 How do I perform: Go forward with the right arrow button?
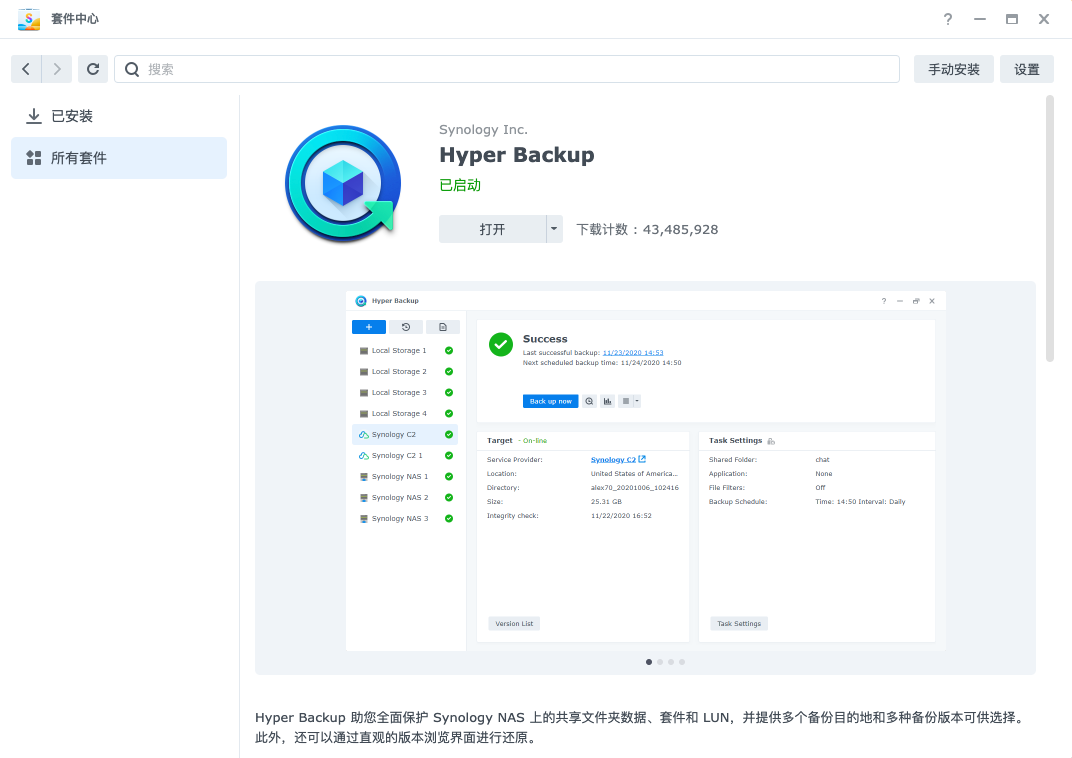[x=57, y=69]
